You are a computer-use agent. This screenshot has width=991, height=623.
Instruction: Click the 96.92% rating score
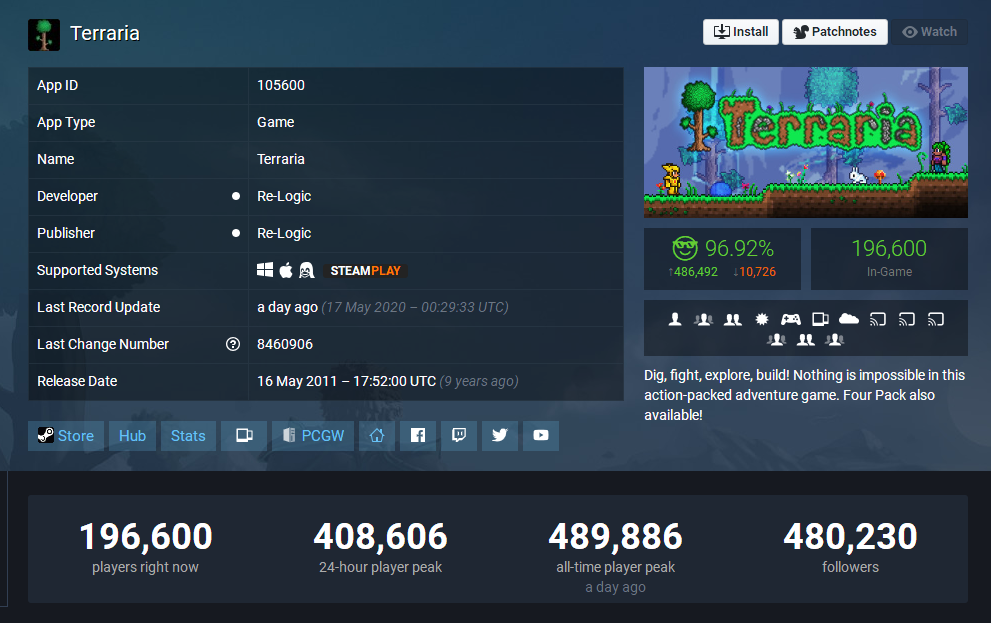point(739,248)
